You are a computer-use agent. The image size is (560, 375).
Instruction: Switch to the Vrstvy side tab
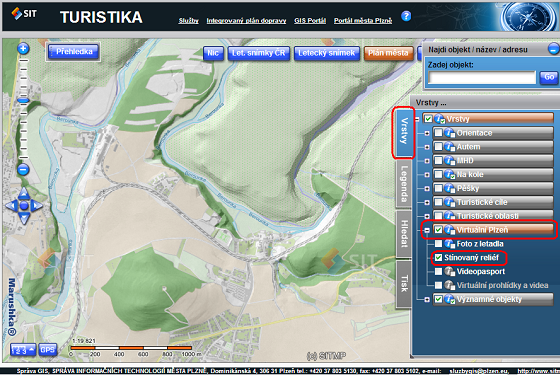404,132
